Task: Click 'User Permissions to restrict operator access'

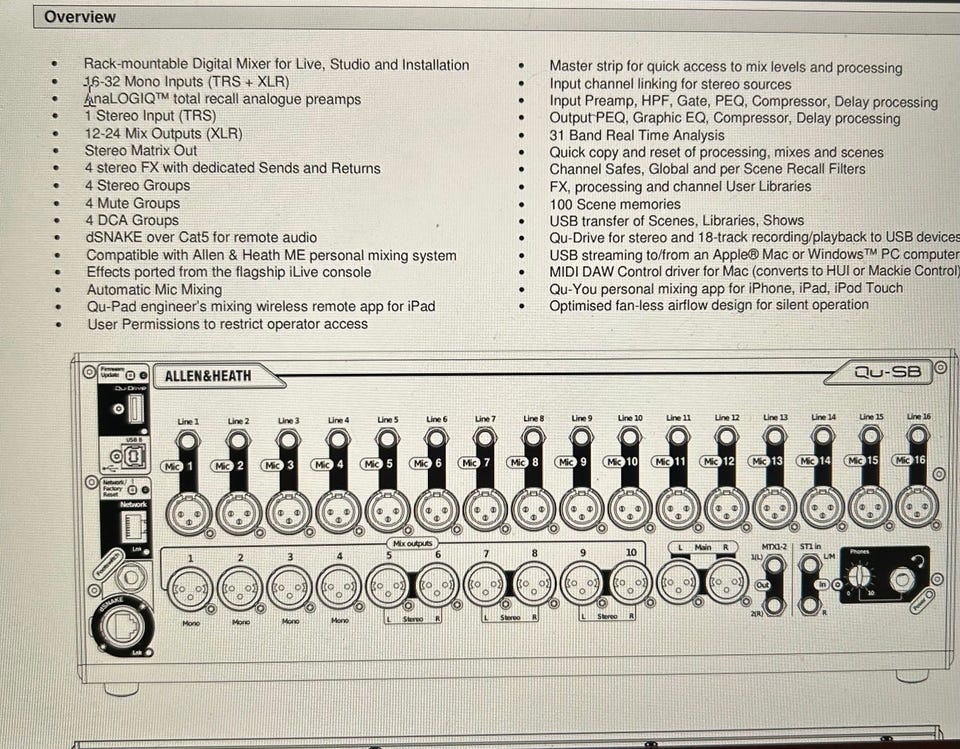Action: click(x=227, y=324)
